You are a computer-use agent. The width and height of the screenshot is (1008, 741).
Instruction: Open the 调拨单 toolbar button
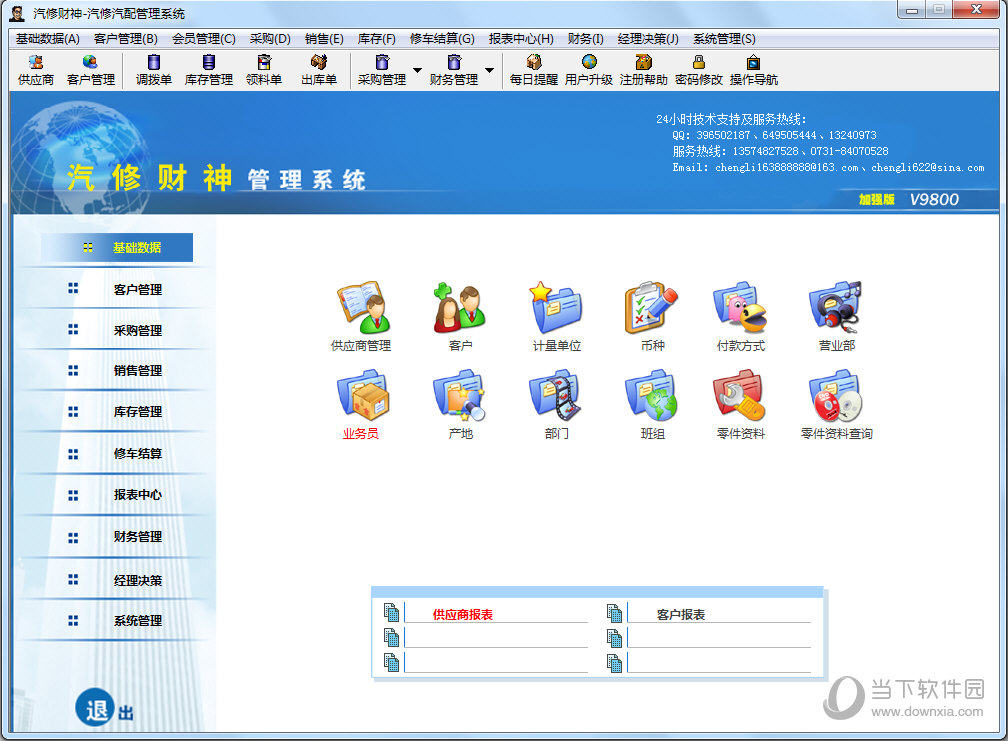pos(154,70)
